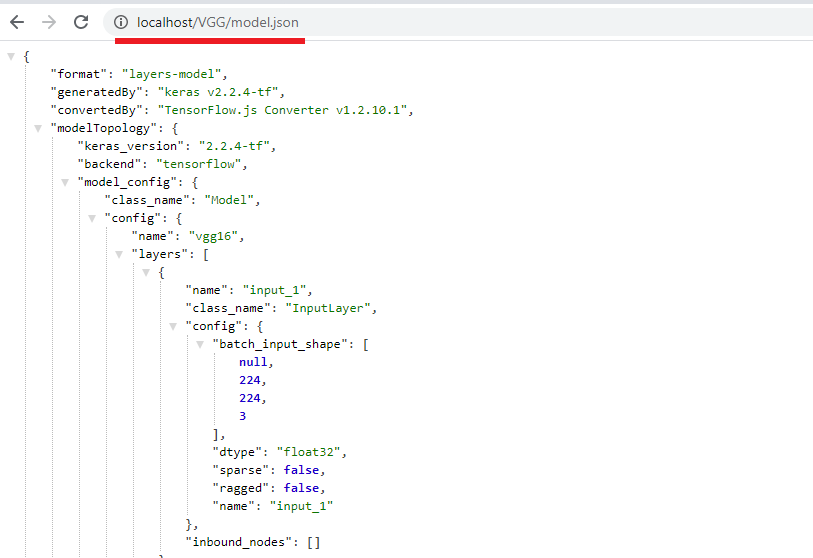Collapse the input_1 layer "config" node
The width and height of the screenshot is (813, 558).
click(173, 327)
